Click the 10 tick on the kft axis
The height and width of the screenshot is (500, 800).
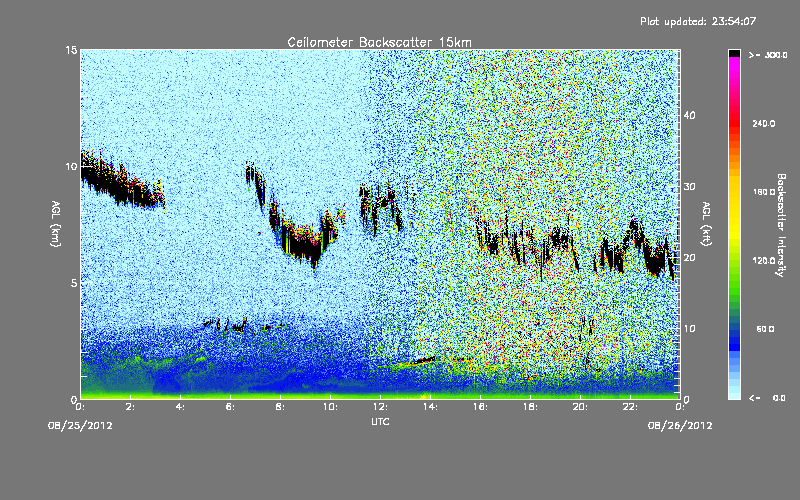coord(689,329)
